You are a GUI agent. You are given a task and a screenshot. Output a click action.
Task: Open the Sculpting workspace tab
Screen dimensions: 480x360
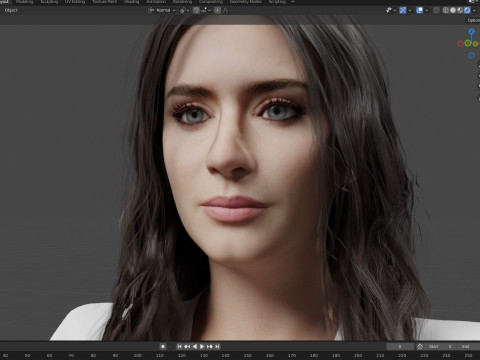pos(49,2)
